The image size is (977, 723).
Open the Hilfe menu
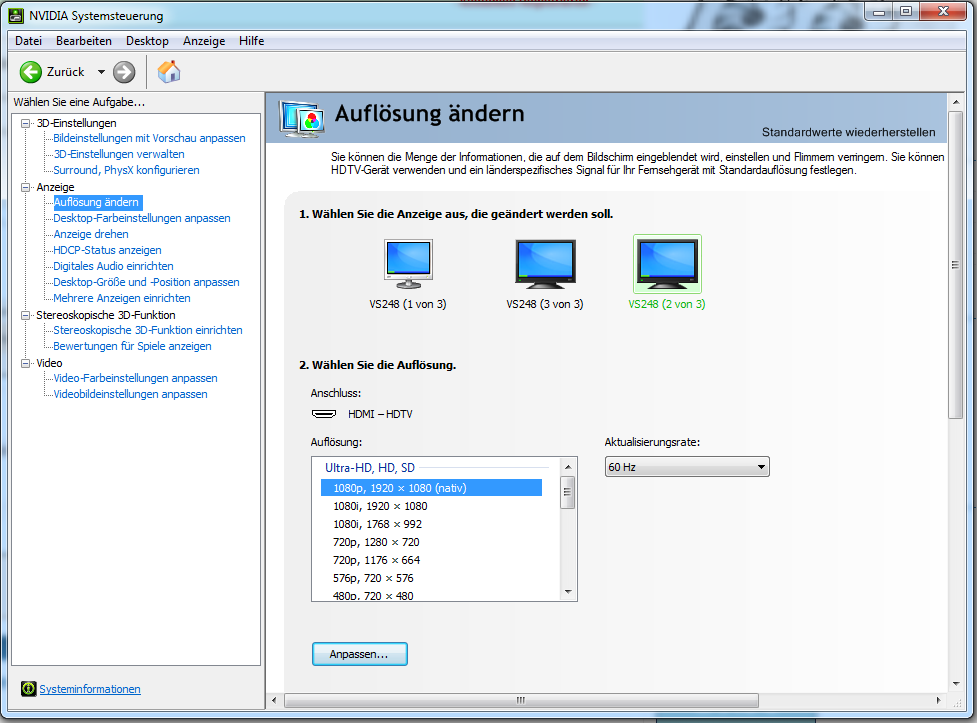252,41
